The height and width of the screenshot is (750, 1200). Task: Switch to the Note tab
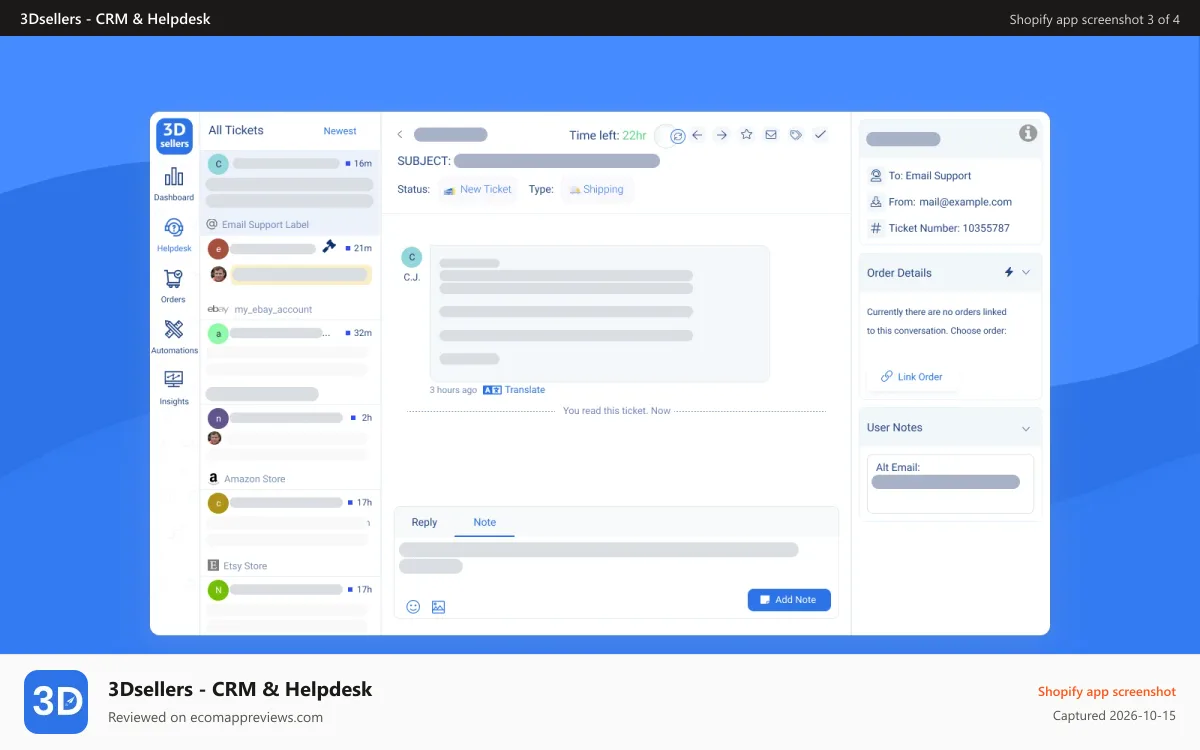tap(485, 522)
